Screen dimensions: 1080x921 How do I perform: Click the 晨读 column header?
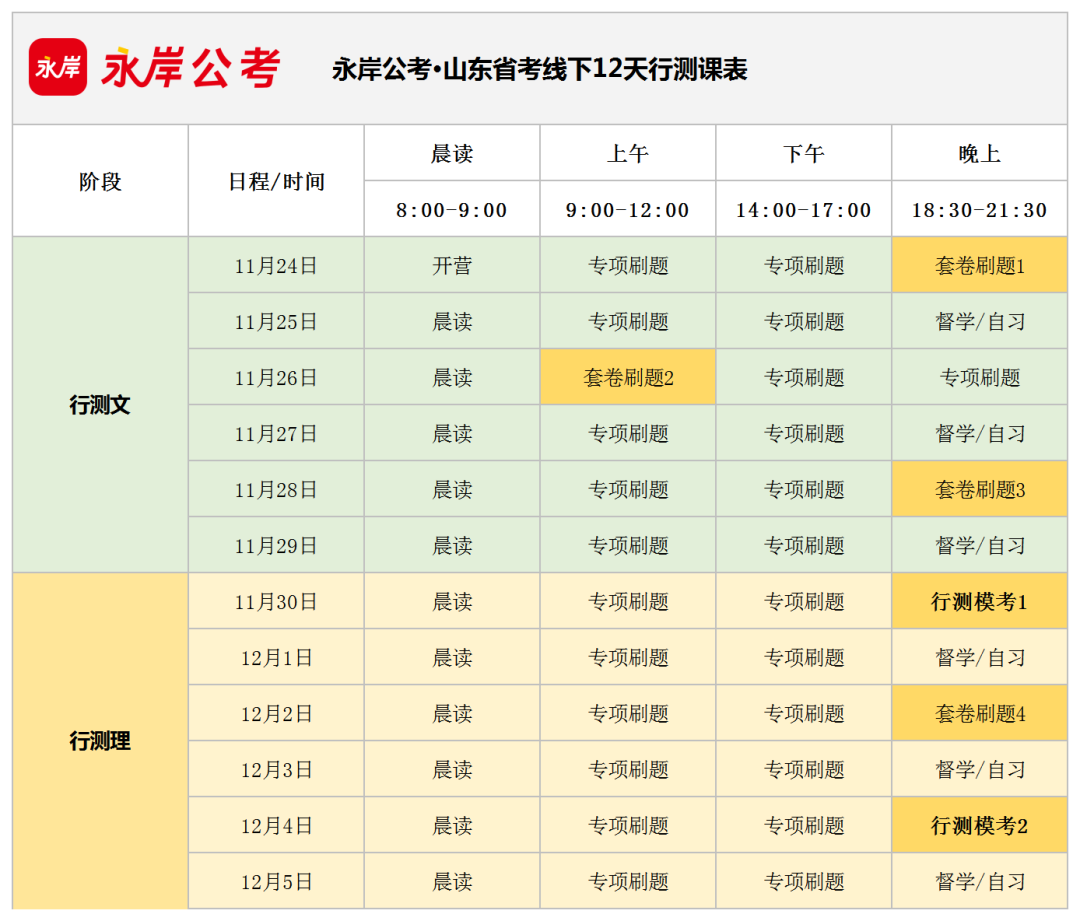(x=452, y=153)
